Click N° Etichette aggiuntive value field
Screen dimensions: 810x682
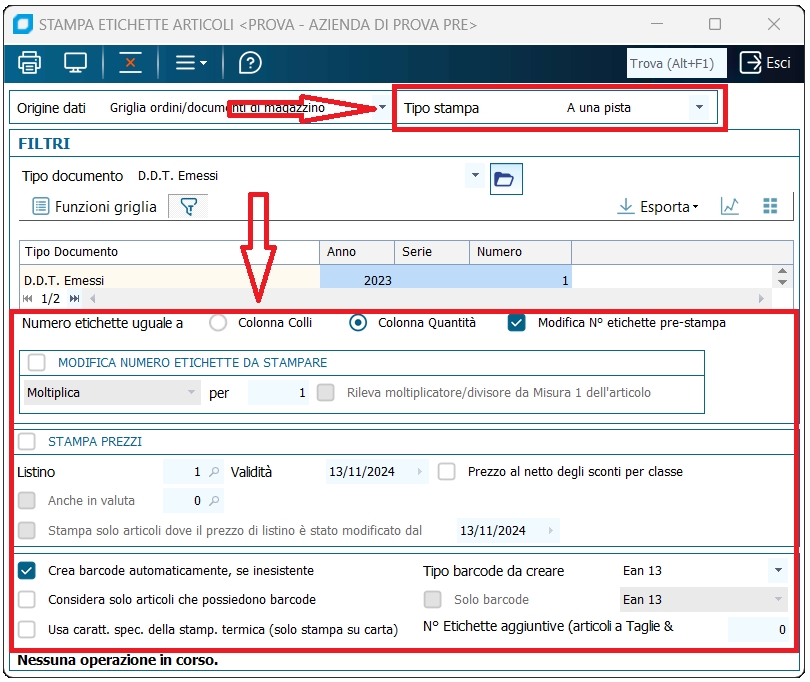click(758, 629)
